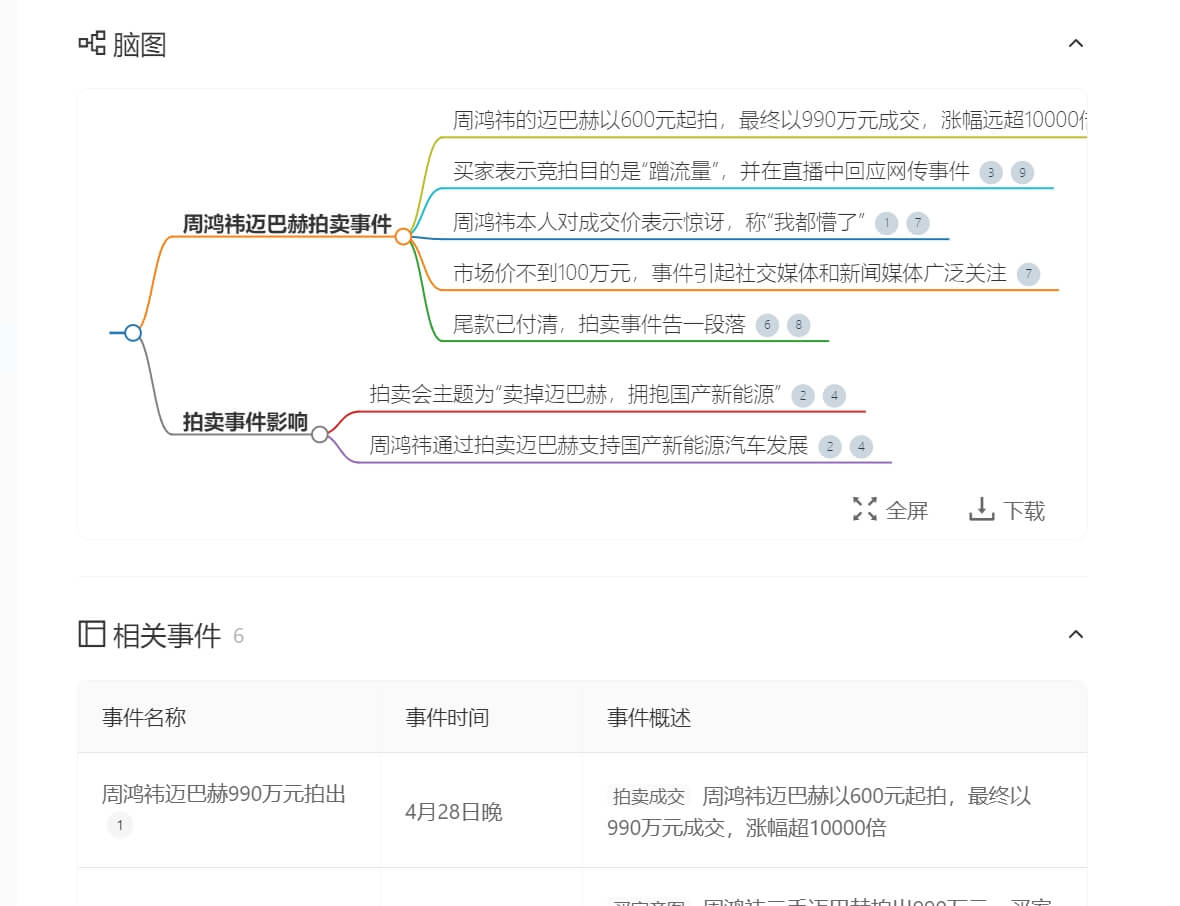This screenshot has width=1180, height=906.
Task: Select the 周鸿祎迈巴赫拍卖事件 mind map node
Action: [x=286, y=223]
